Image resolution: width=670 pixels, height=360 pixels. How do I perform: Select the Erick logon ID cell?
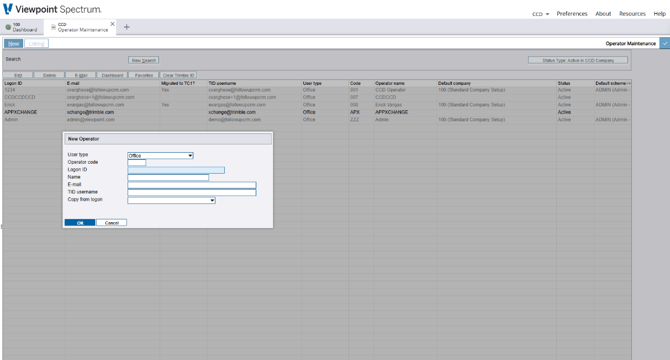34,105
